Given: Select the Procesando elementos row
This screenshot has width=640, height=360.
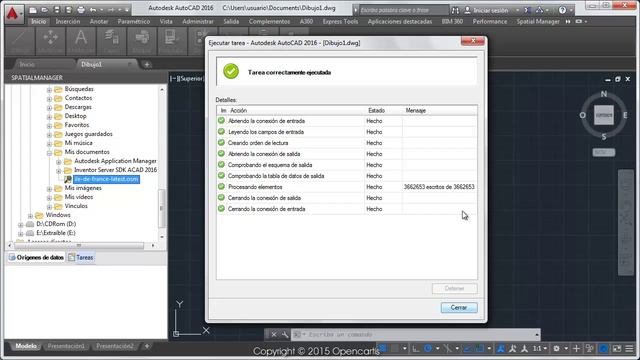Looking at the screenshot, I should (347, 187).
